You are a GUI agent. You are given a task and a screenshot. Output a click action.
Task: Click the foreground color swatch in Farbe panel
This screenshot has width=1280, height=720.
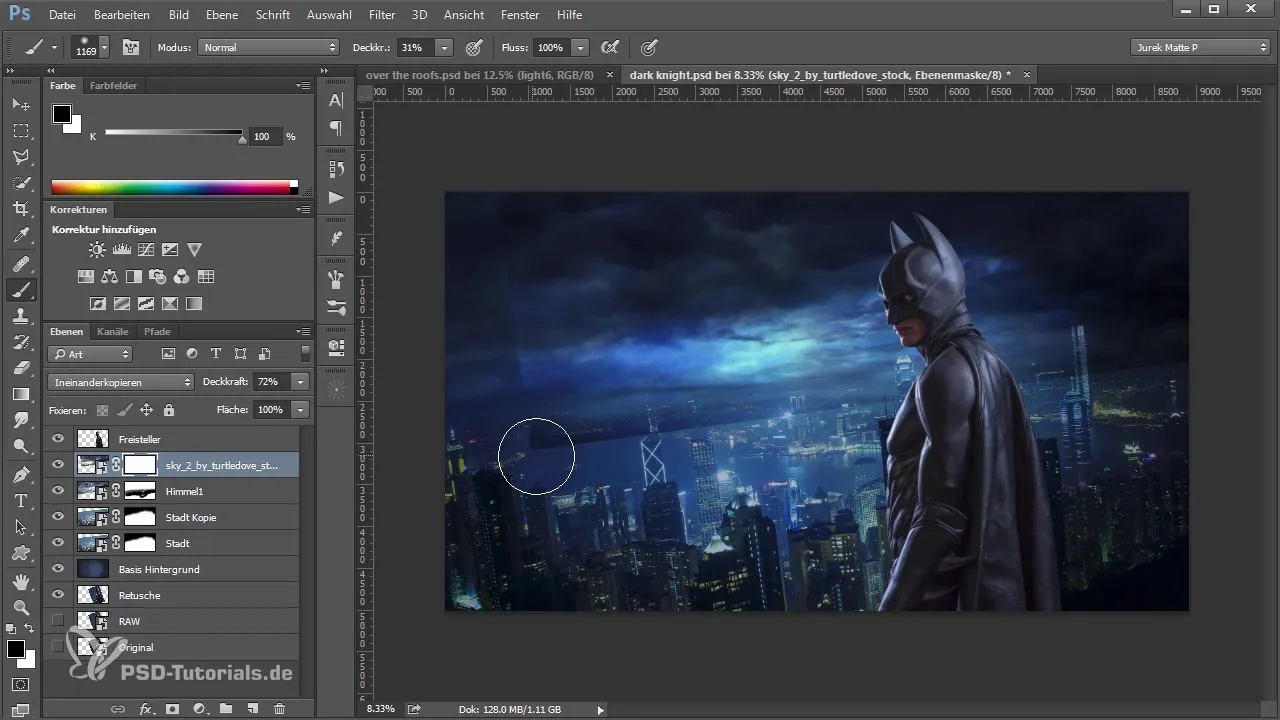[x=62, y=114]
